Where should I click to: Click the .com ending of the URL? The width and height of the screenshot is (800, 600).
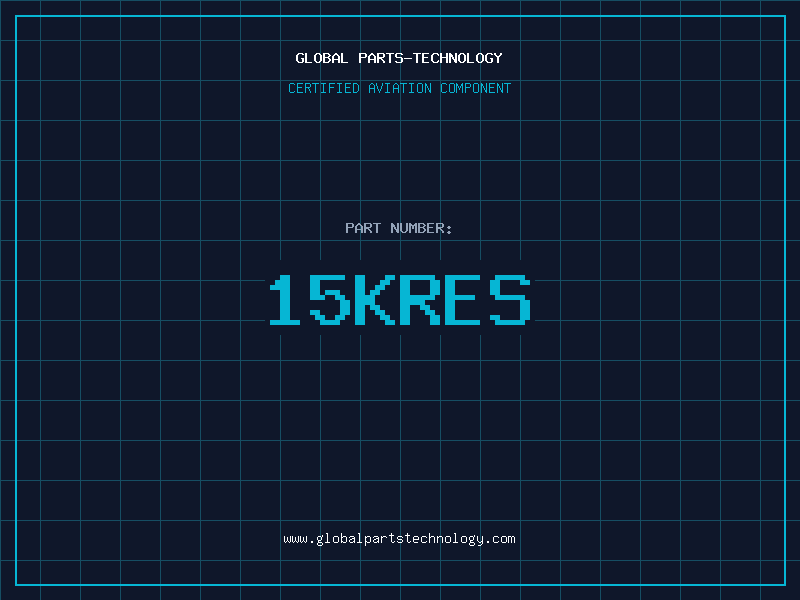click(x=500, y=538)
